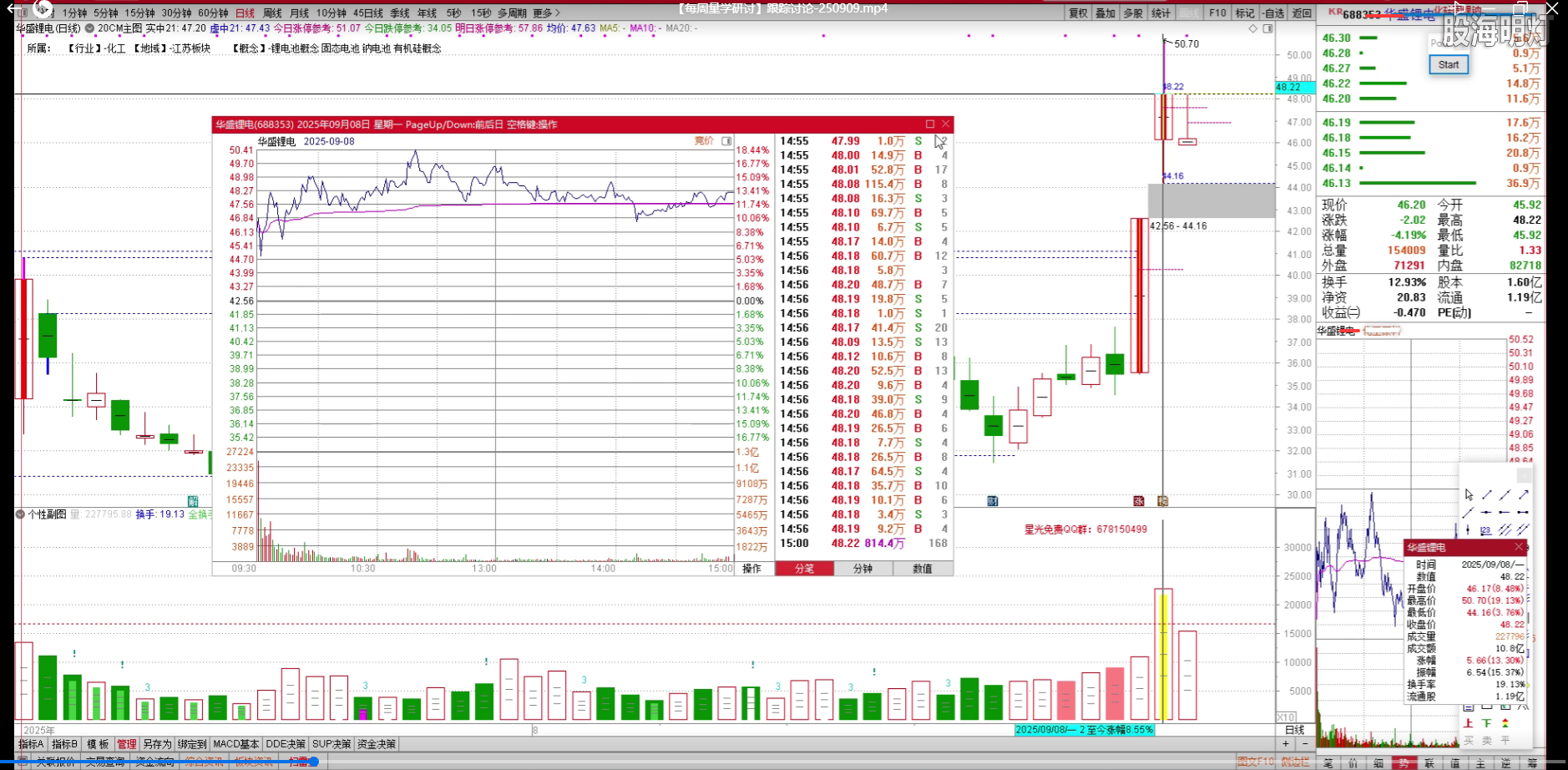Close the 华盛锂电 data info tooltip panel
This screenshot has height=770, width=1568.
click(x=1519, y=547)
